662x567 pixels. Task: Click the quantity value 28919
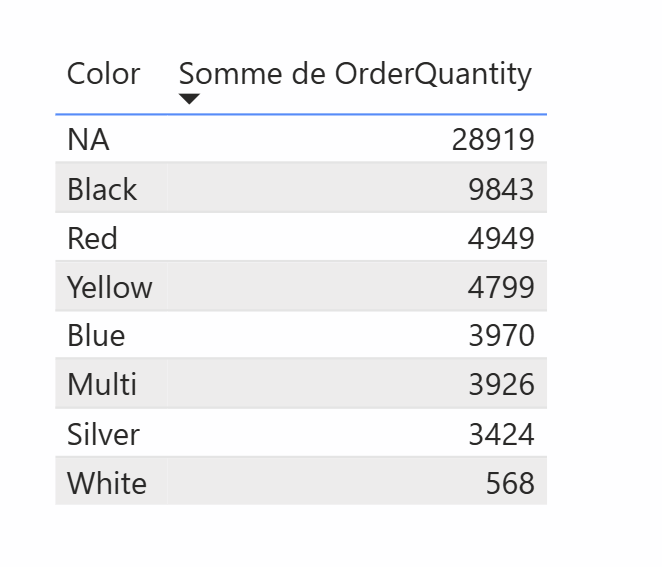click(x=493, y=139)
